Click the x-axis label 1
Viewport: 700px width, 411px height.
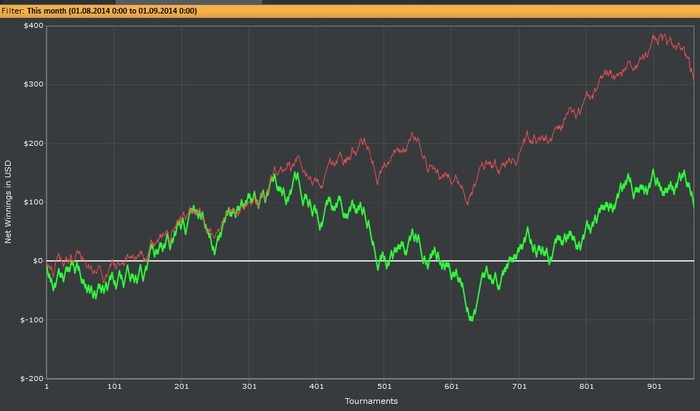tap(46, 386)
